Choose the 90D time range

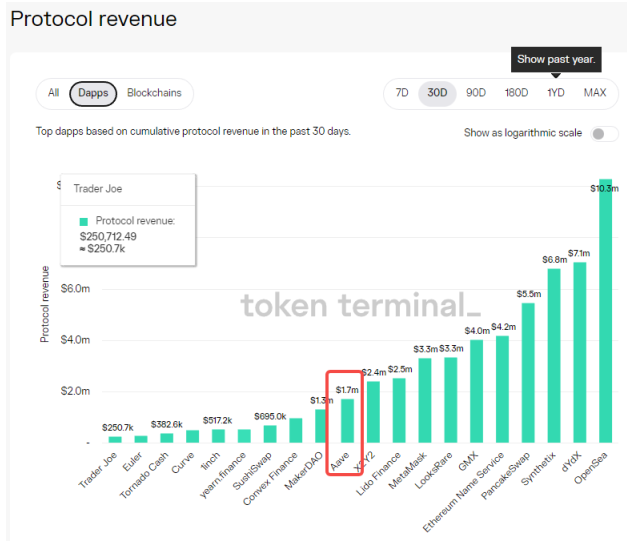pyautogui.click(x=475, y=93)
